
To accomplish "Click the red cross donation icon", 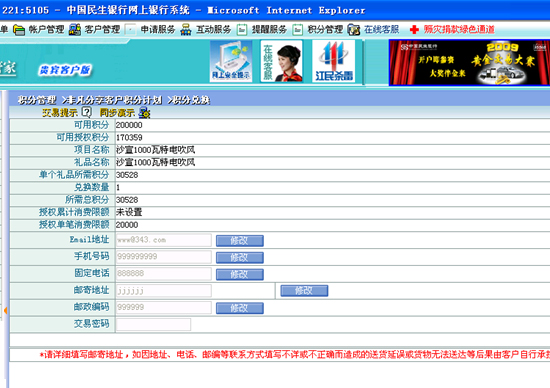I will (x=414, y=30).
